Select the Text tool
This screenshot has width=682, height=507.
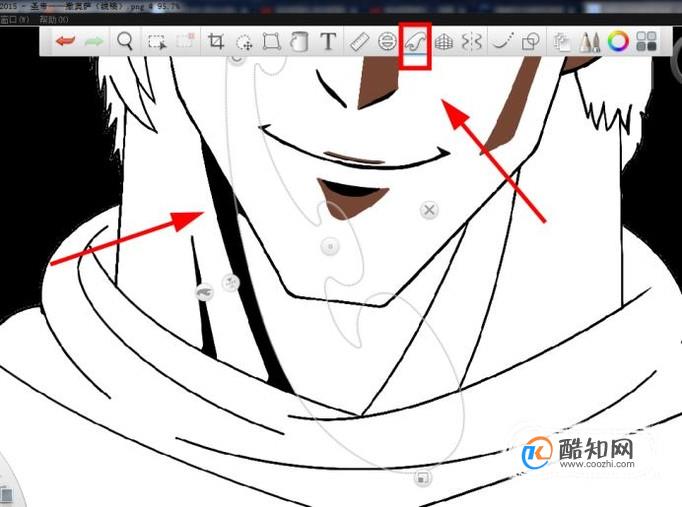click(x=328, y=42)
